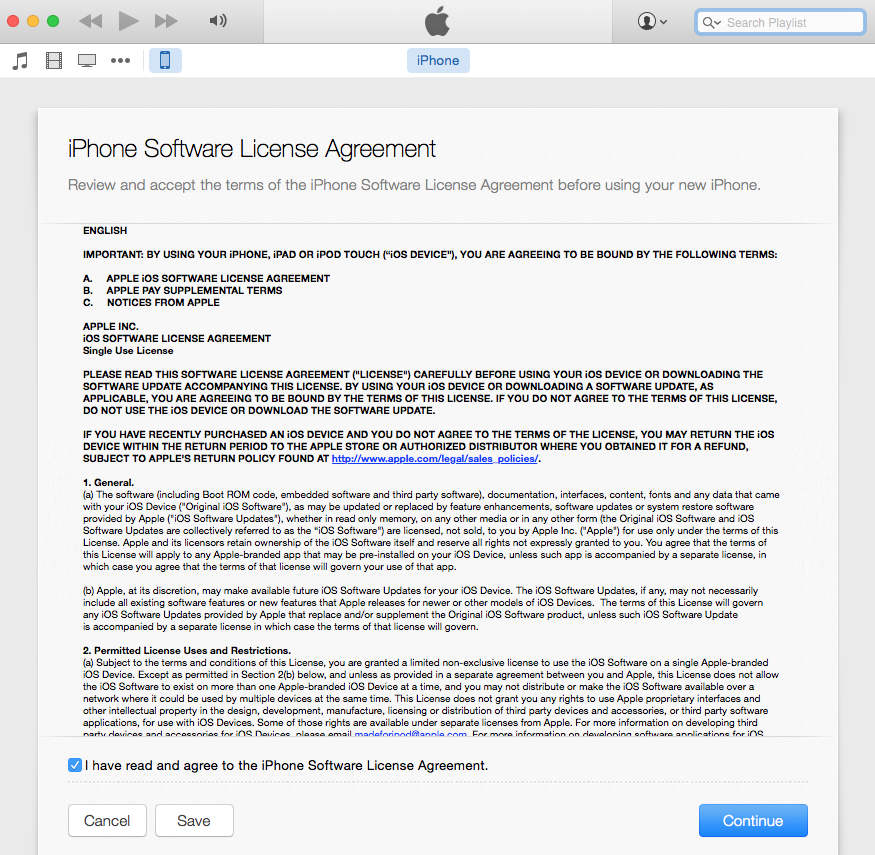875x855 pixels.
Task: Click the Apple logo in display area
Action: 437,21
